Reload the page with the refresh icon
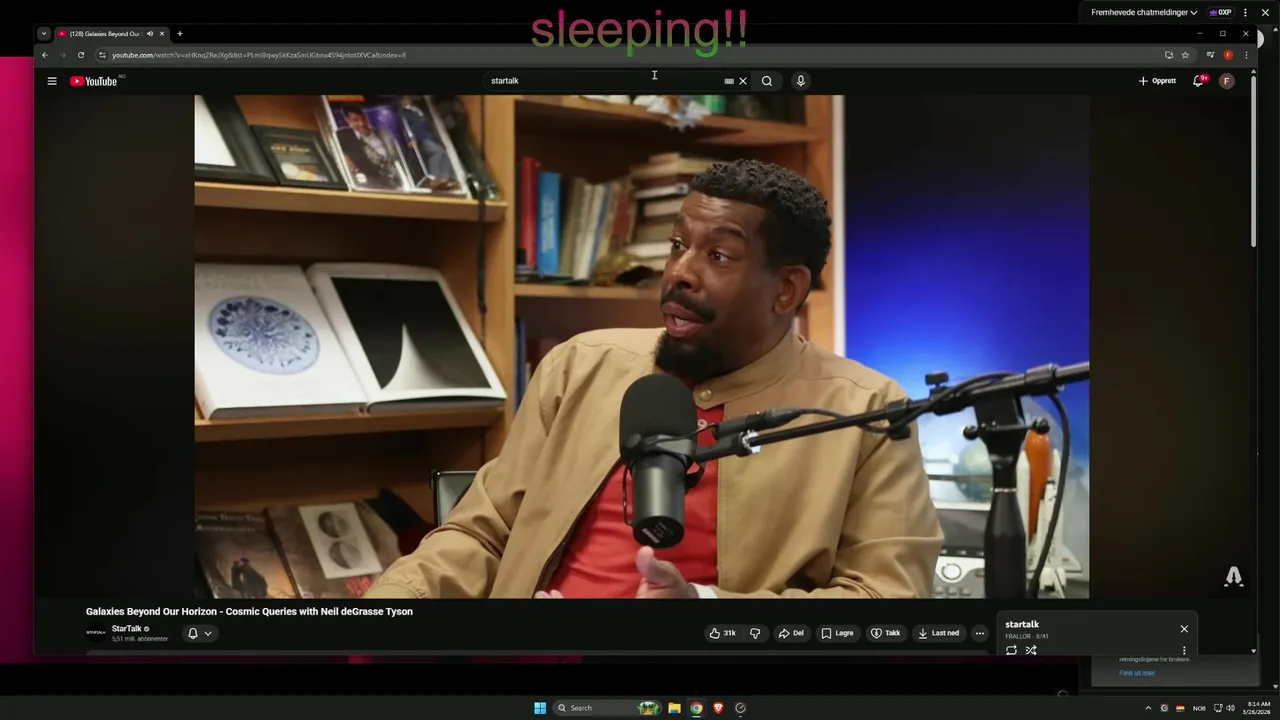Viewport: 1280px width, 720px height. coord(81,55)
